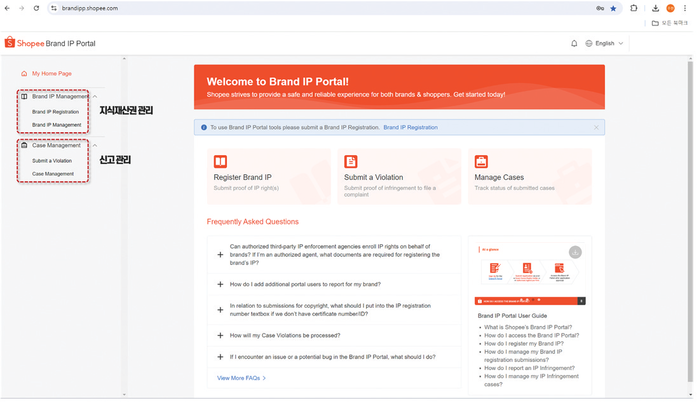This screenshot has height=405, width=699.
Task: Open notifications bell icon
Action: click(574, 43)
